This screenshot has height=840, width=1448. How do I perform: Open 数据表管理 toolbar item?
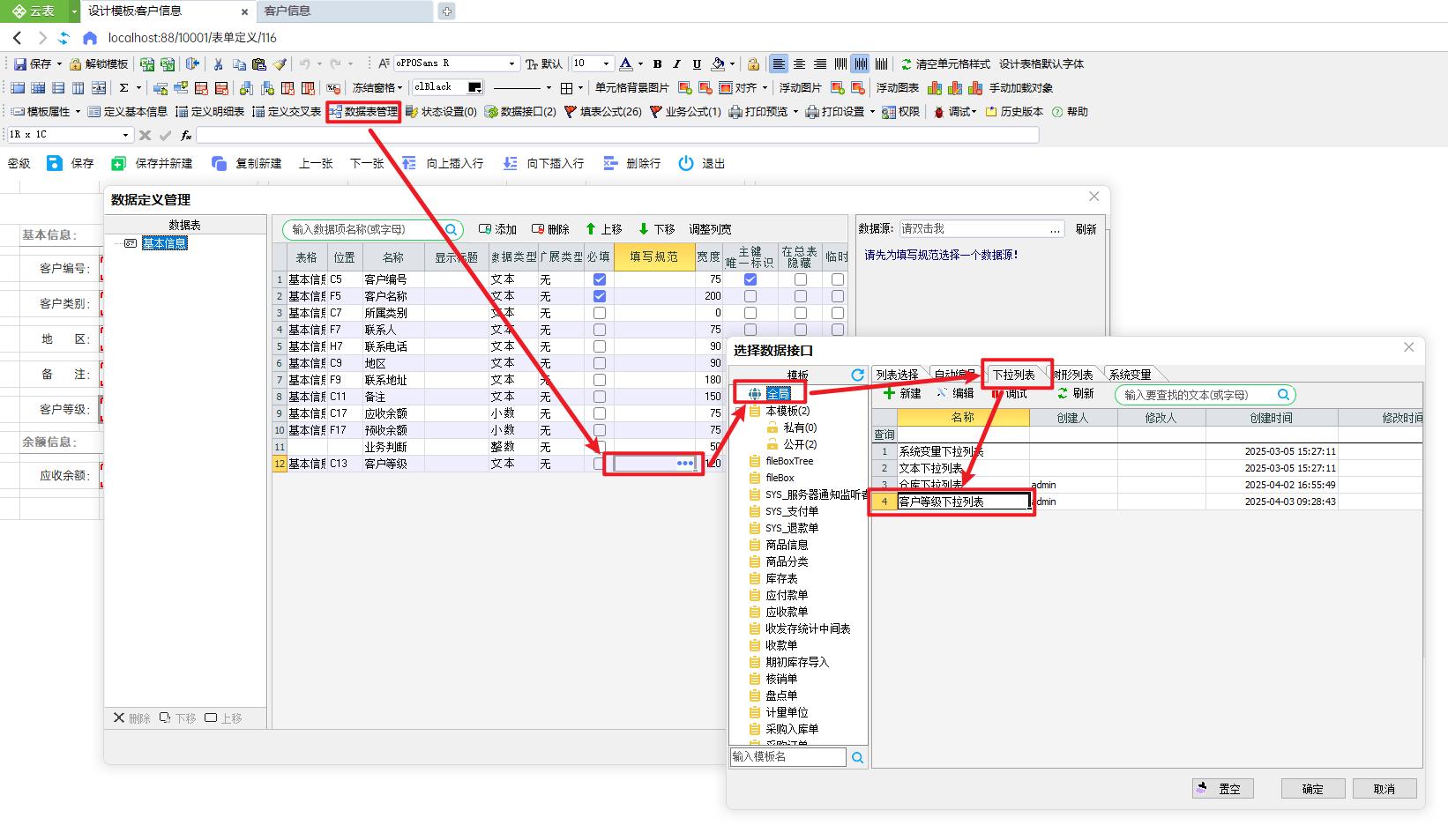click(x=363, y=111)
